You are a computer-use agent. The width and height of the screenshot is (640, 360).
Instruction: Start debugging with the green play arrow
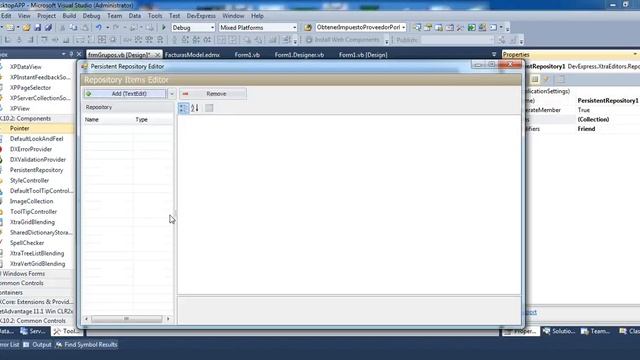pyautogui.click(x=164, y=27)
